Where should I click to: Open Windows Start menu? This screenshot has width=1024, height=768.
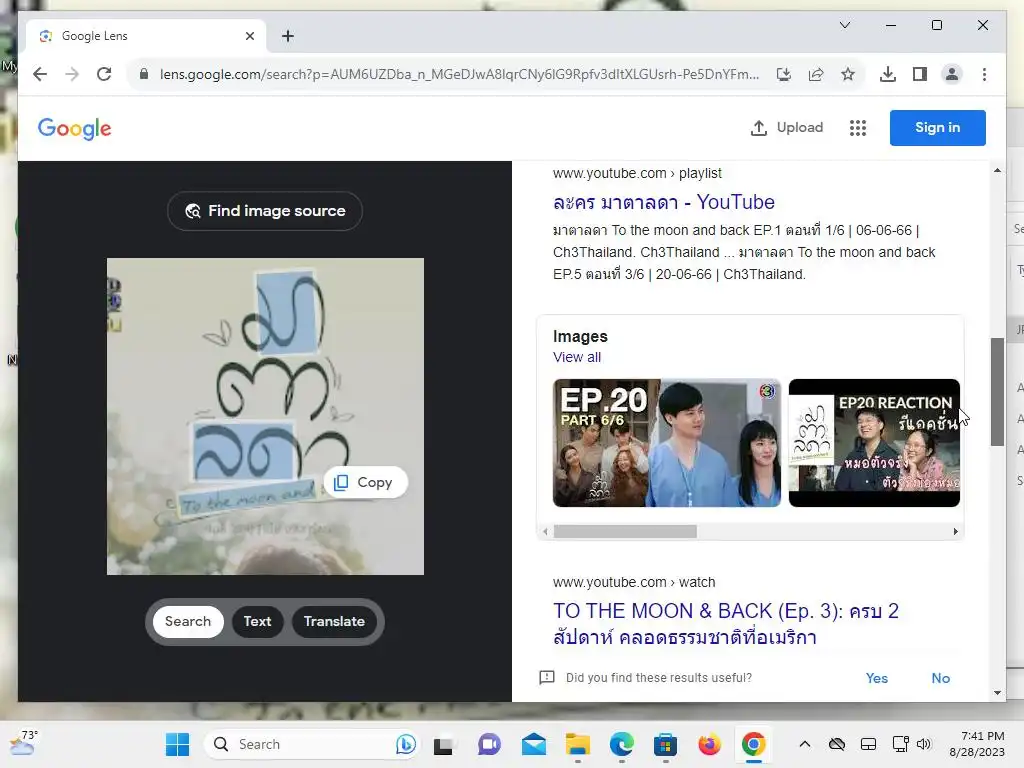point(177,744)
